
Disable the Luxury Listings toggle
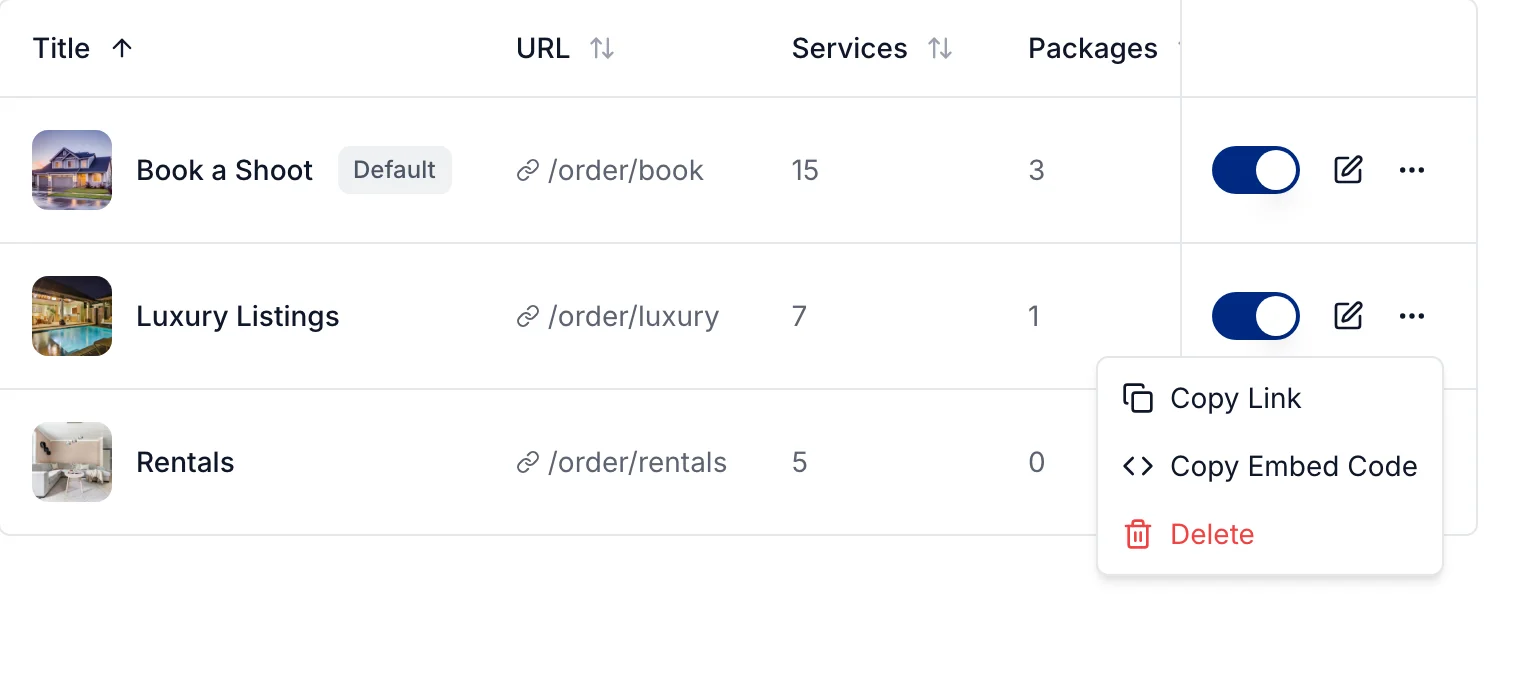(1256, 316)
